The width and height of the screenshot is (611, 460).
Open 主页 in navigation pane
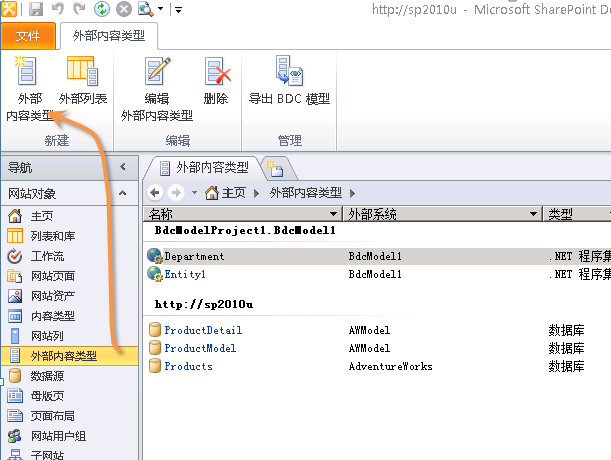pyautogui.click(x=42, y=216)
